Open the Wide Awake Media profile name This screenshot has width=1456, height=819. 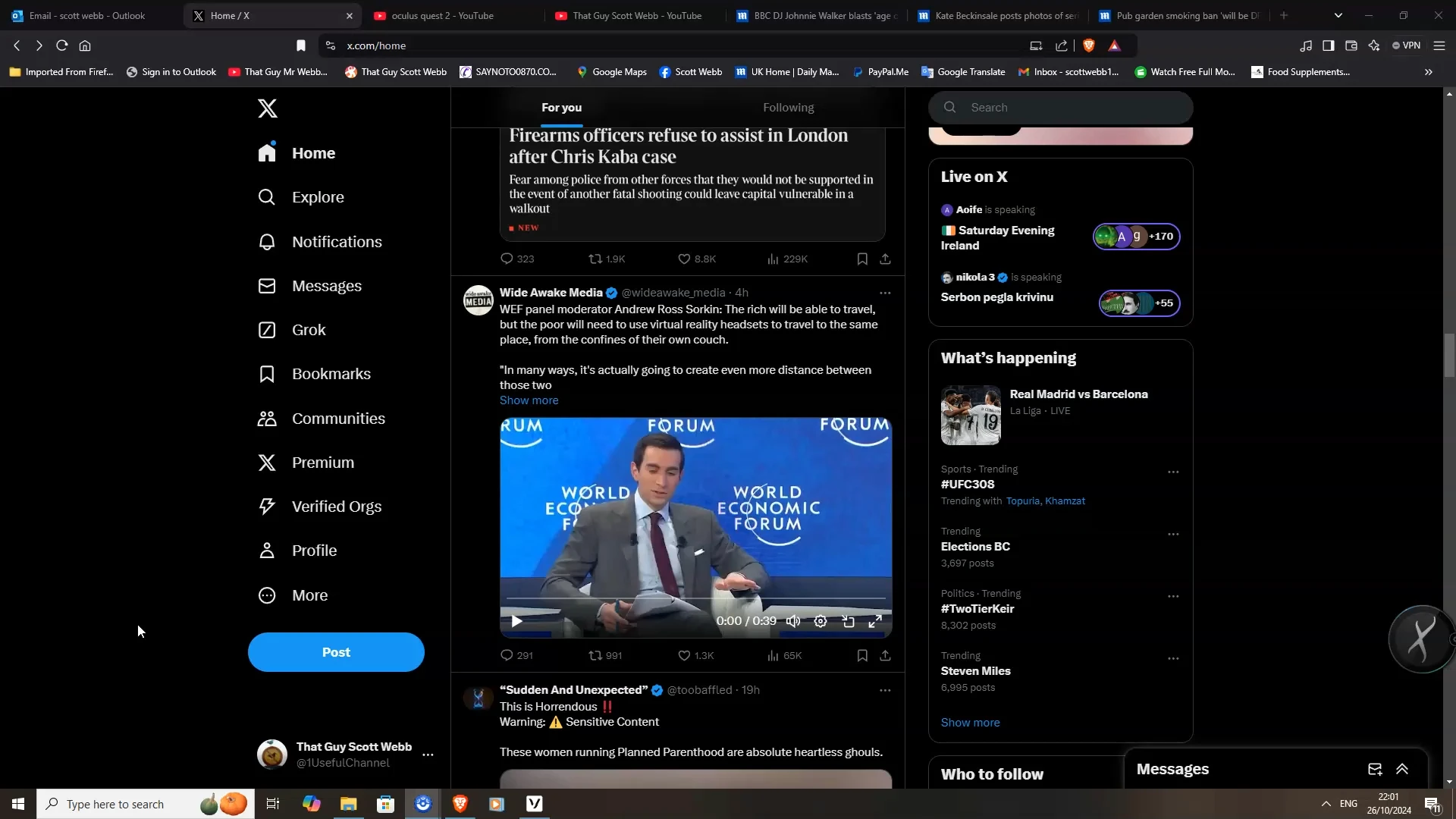(551, 293)
